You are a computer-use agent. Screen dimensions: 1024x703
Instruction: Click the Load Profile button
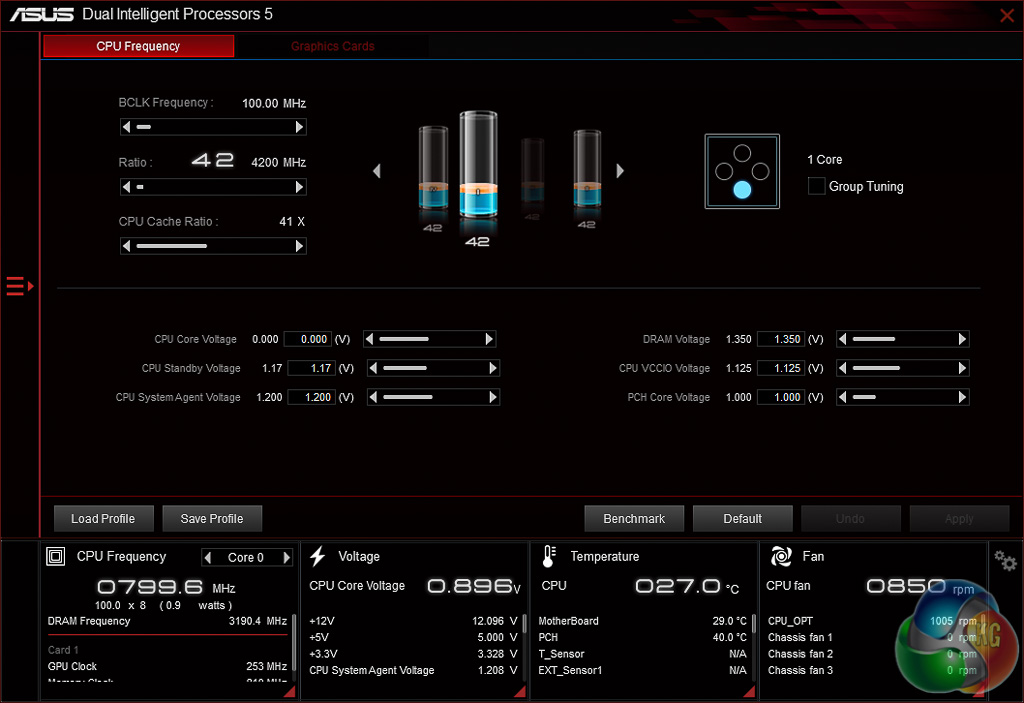click(103, 519)
